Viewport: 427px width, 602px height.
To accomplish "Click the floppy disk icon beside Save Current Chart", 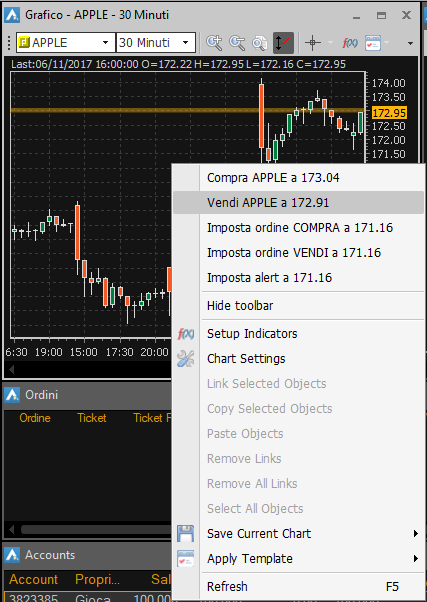I will click(185, 534).
